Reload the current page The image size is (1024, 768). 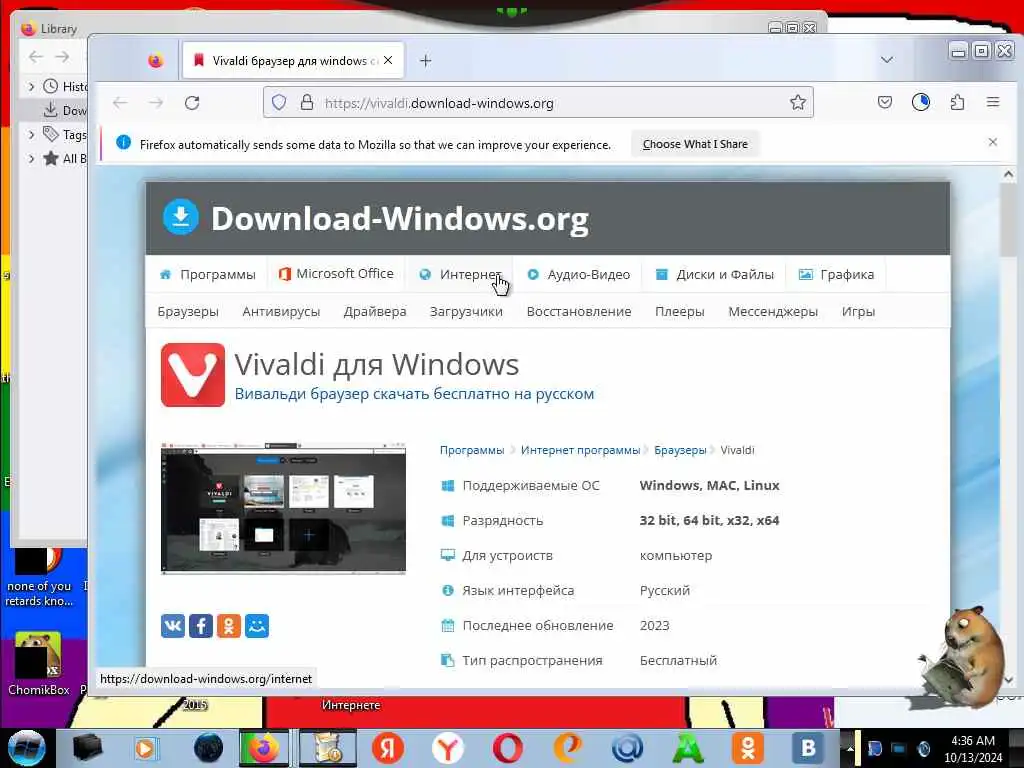191,103
